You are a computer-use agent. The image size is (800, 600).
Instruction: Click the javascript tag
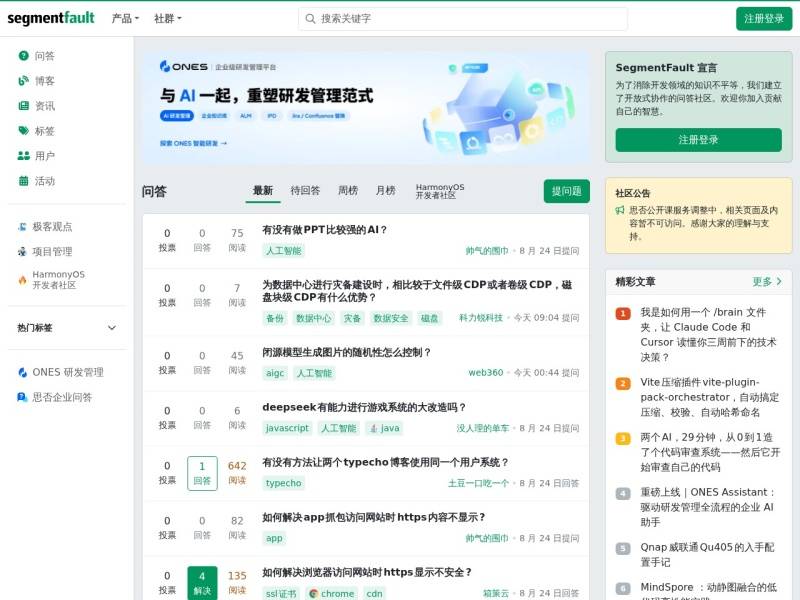click(287, 428)
